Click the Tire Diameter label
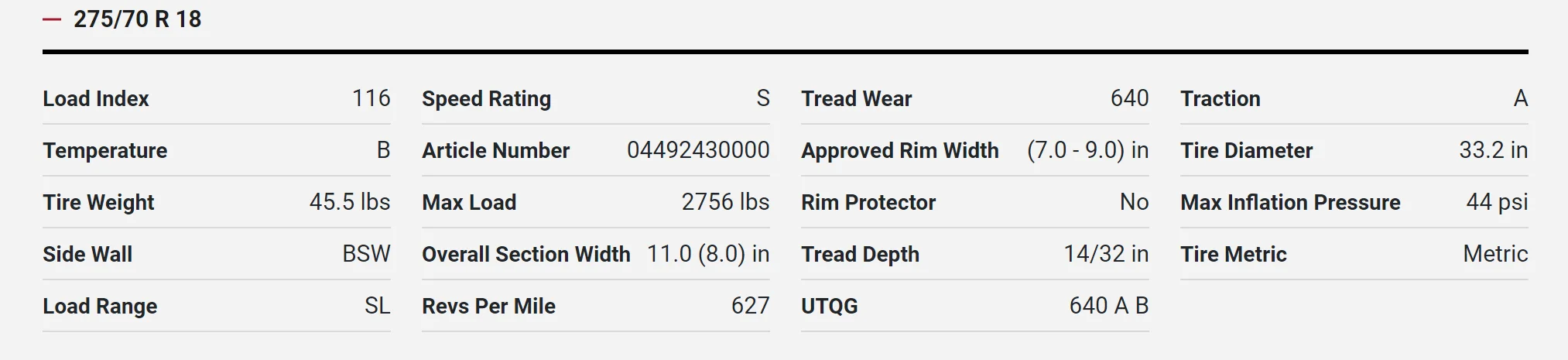 (x=1246, y=150)
